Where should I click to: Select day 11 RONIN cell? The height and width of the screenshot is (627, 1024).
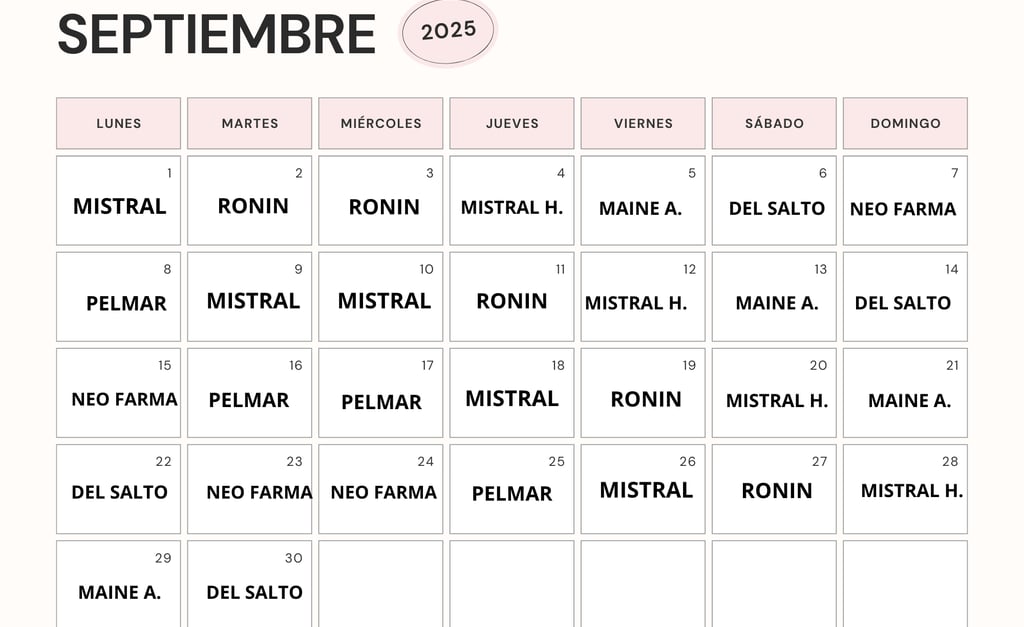pyautogui.click(x=512, y=297)
